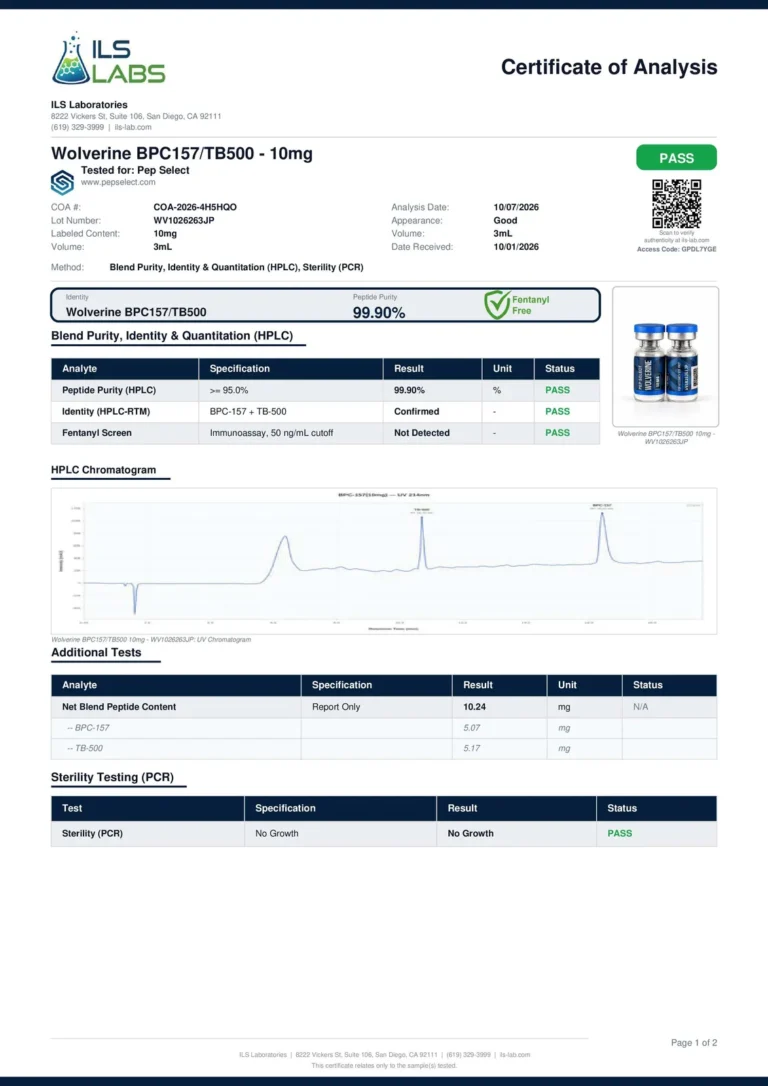Click the BPC-157 result 5.07
The image size is (768, 1086).
click(472, 728)
